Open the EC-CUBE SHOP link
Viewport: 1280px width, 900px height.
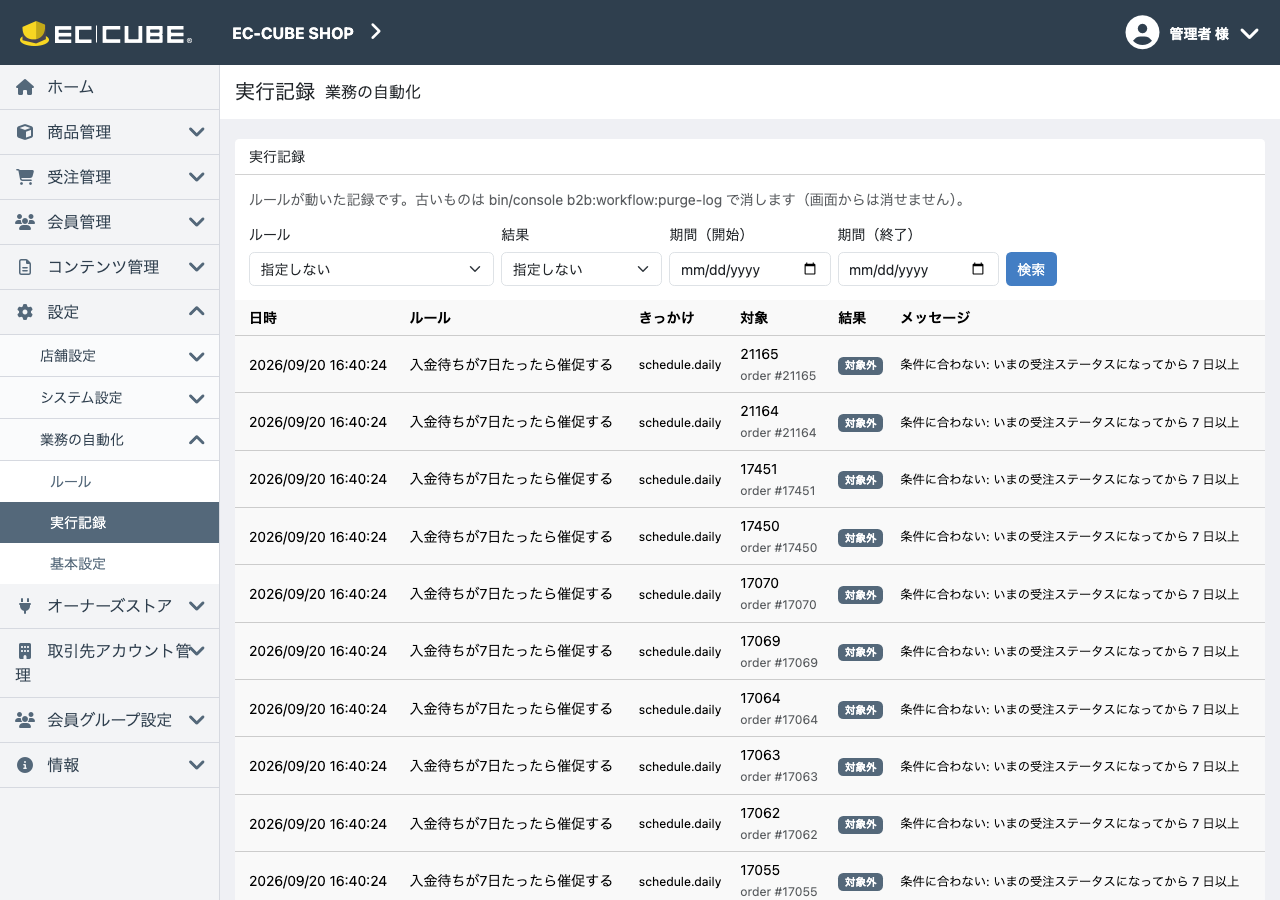(x=293, y=33)
